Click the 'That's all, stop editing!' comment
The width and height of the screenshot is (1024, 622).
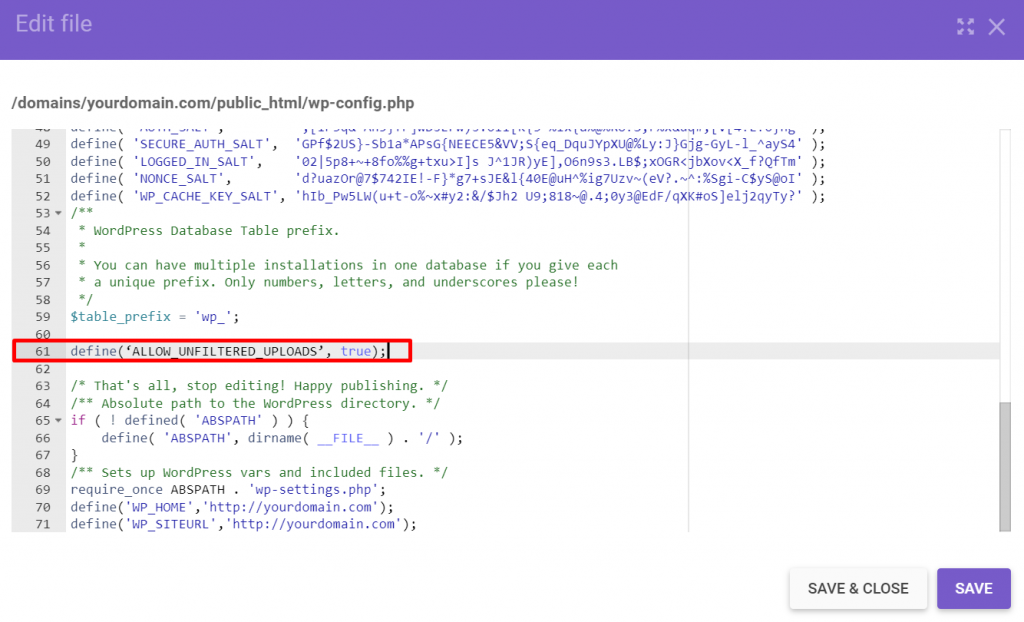pyautogui.click(x=259, y=386)
